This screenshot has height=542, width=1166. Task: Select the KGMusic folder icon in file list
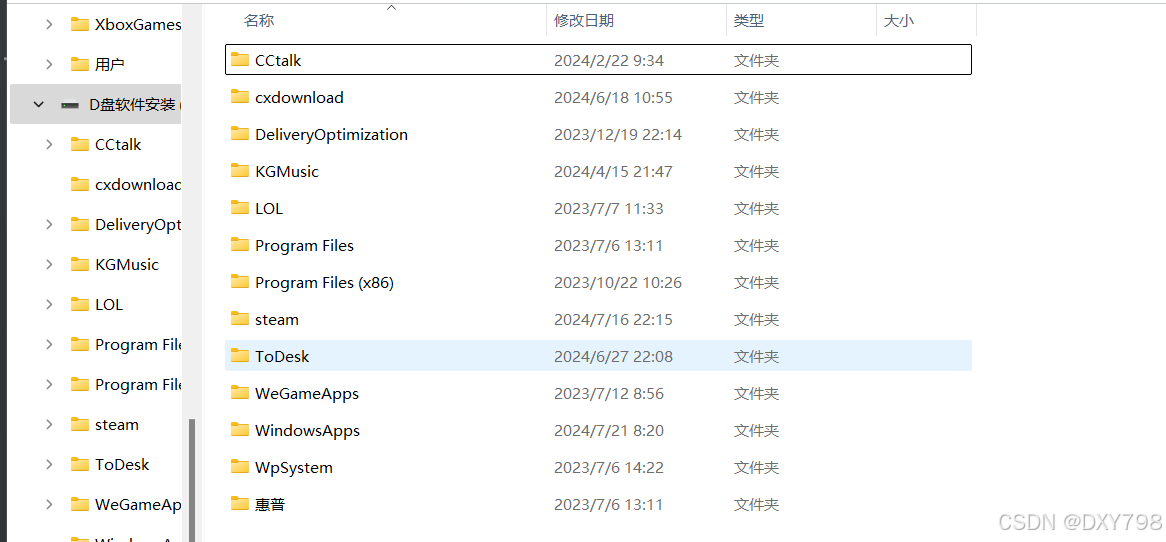point(239,171)
